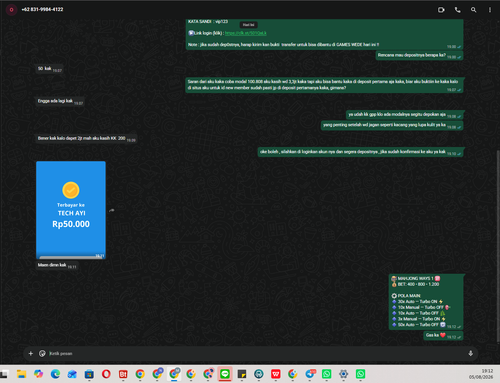Select the 'Bener kak kalo dapet 2jt' message
The width and height of the screenshot is (500, 383).
tap(86, 138)
